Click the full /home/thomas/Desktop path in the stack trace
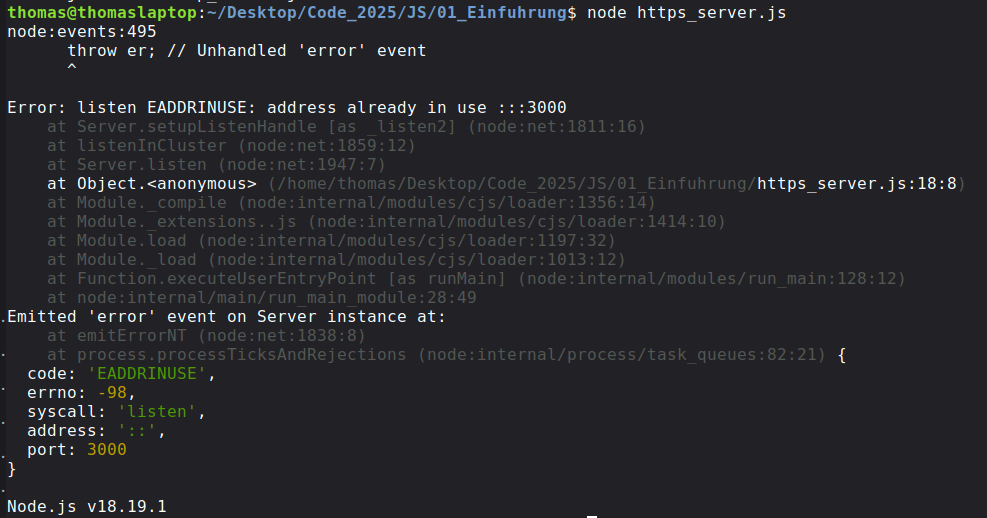The width and height of the screenshot is (987, 518). point(511,184)
